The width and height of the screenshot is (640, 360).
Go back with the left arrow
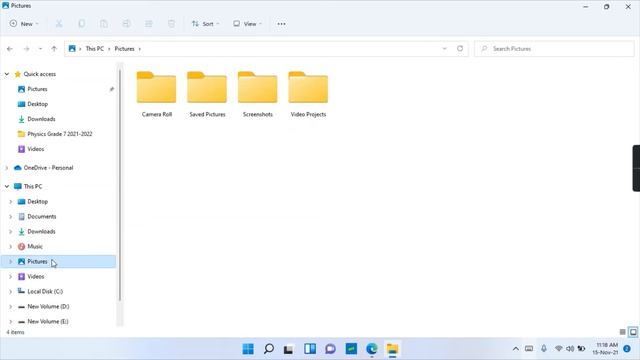click(x=10, y=49)
